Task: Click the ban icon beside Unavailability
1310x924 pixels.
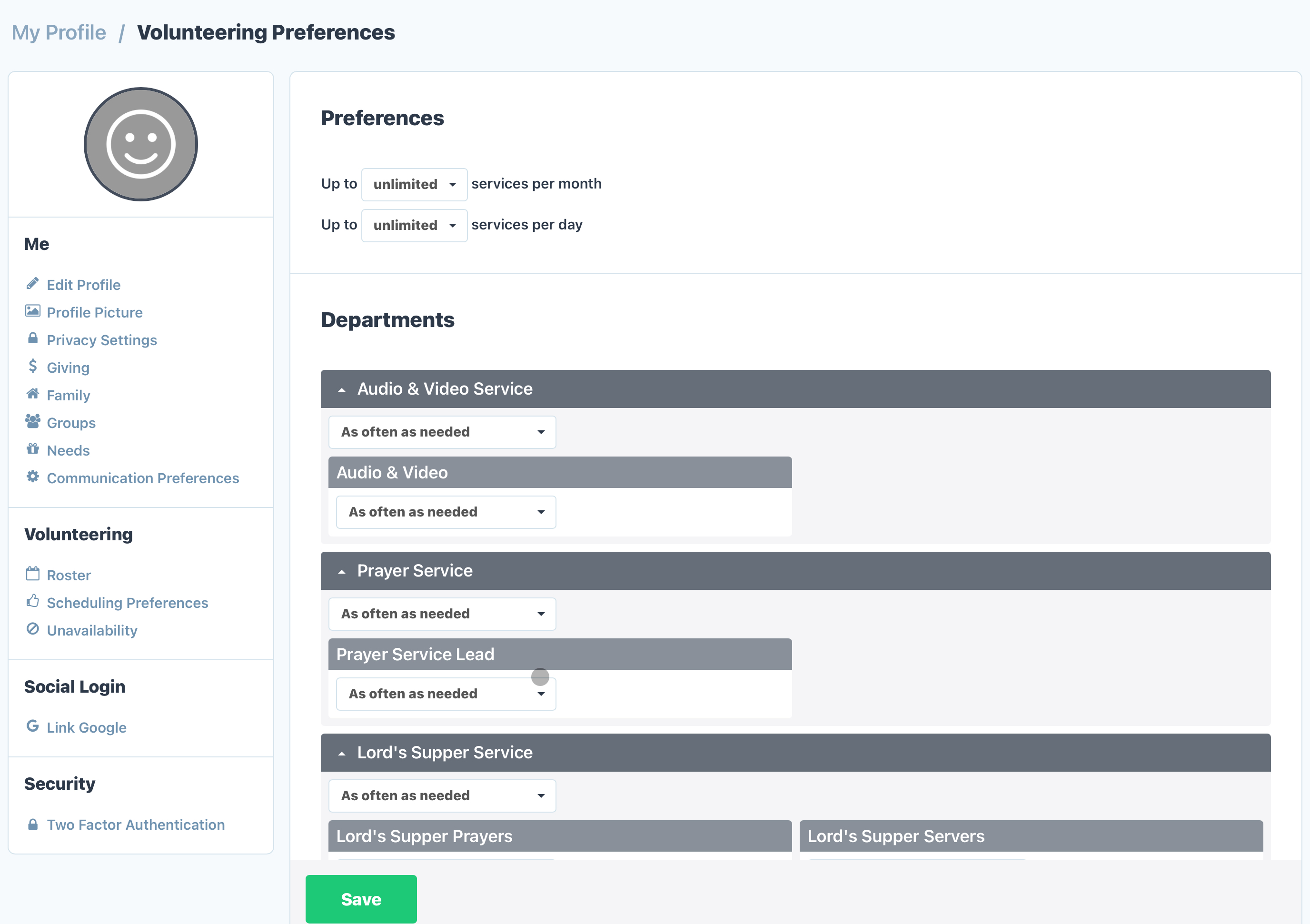Action: (x=32, y=629)
